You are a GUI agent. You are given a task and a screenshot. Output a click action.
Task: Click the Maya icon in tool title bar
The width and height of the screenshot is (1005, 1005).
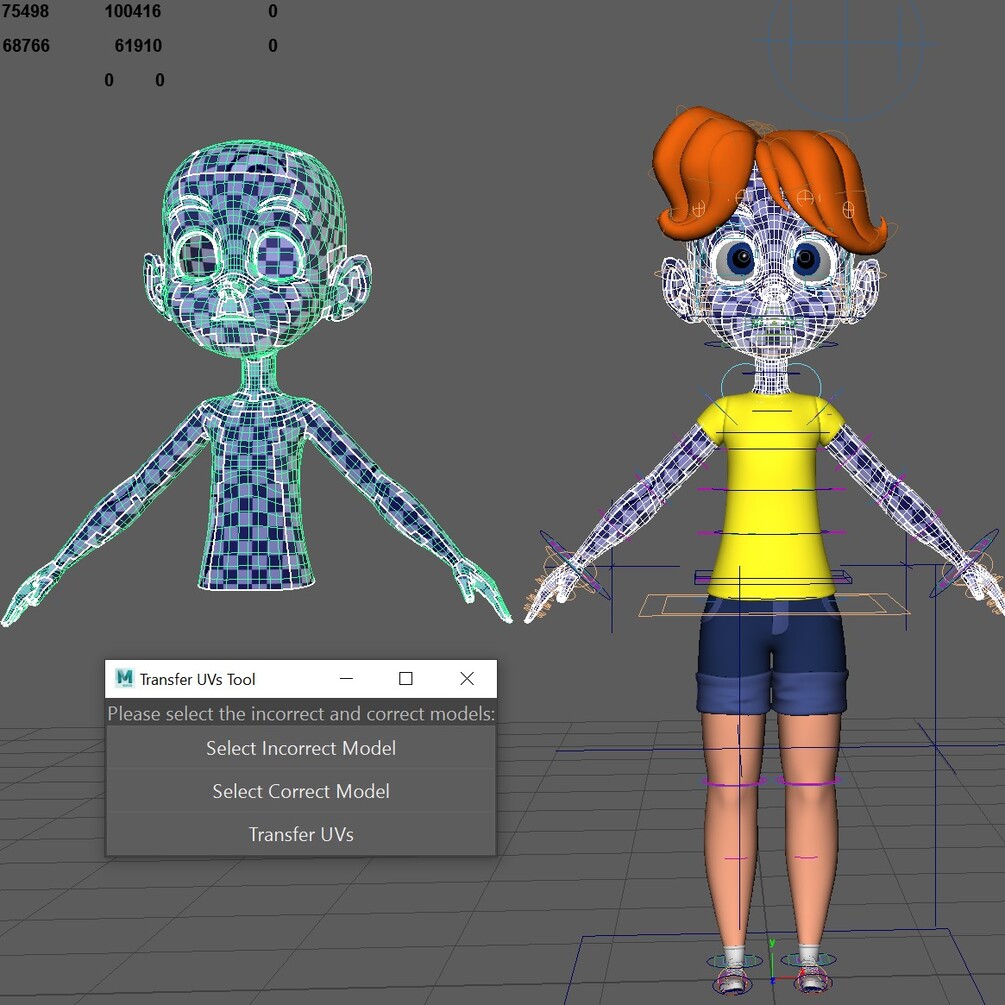click(x=124, y=678)
